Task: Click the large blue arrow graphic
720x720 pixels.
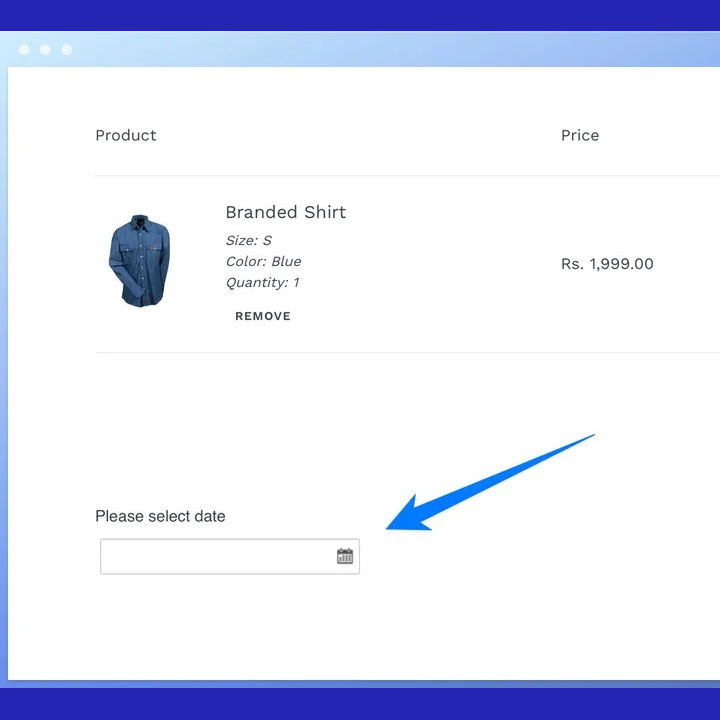Action: (480, 487)
